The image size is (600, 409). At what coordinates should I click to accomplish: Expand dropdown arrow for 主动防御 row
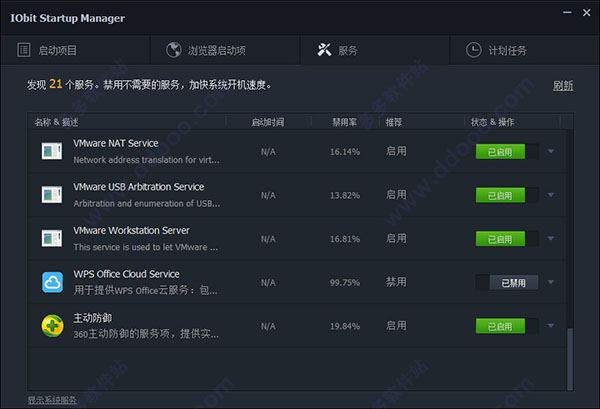tap(551, 326)
